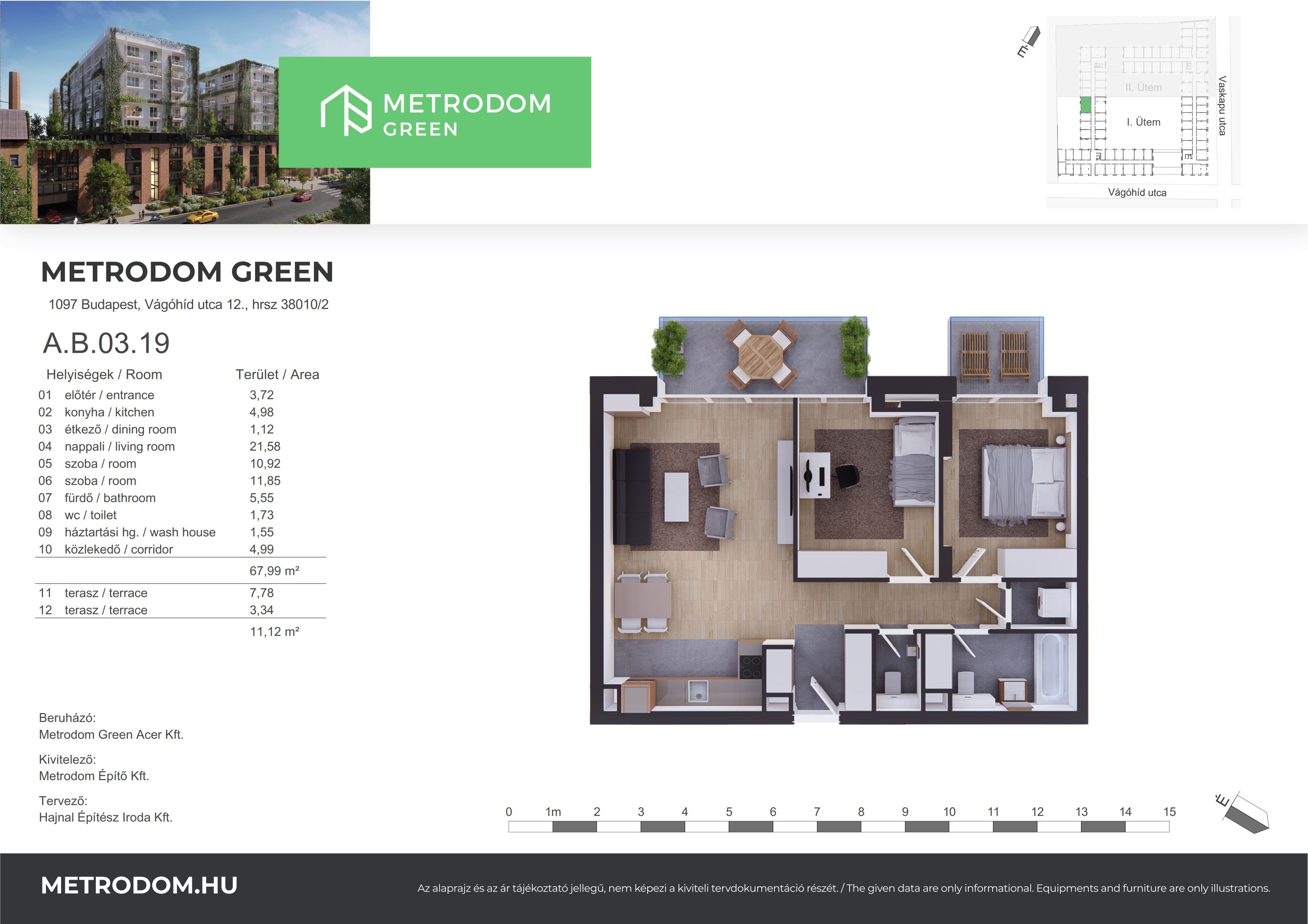Click the office chair at the desk
Image resolution: width=1308 pixels, height=924 pixels.
[x=848, y=476]
